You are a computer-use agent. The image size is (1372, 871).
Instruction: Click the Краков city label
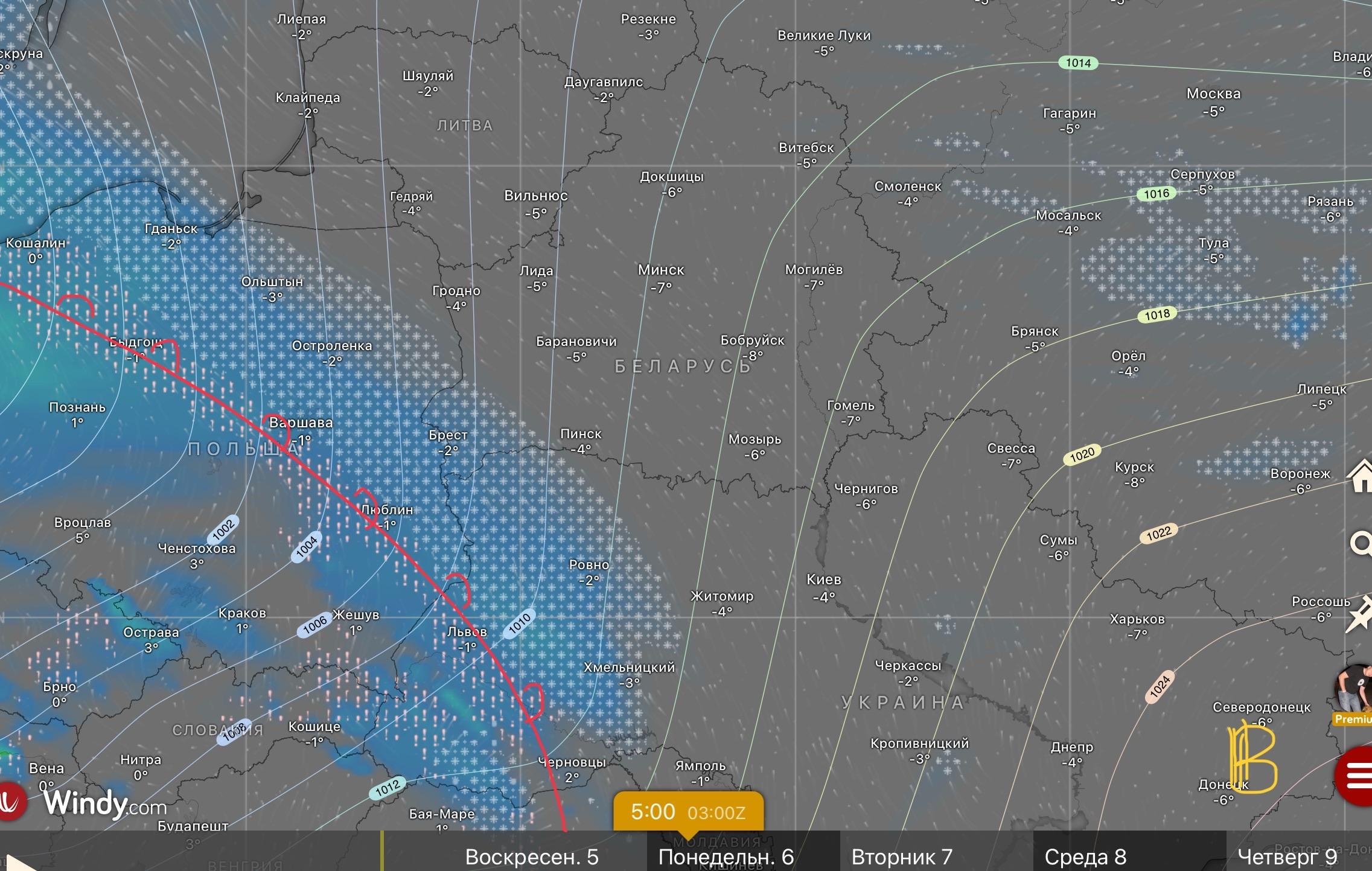tap(242, 613)
